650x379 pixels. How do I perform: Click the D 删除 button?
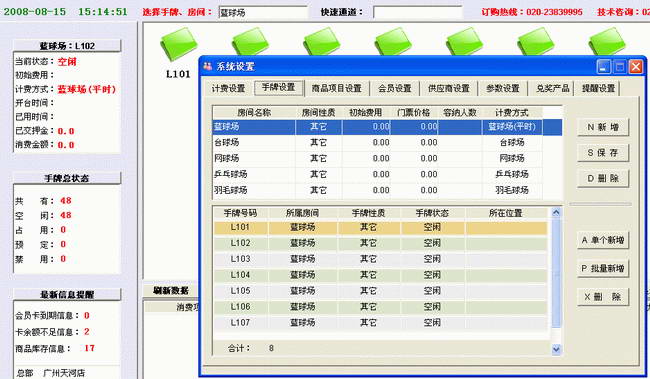(x=603, y=178)
